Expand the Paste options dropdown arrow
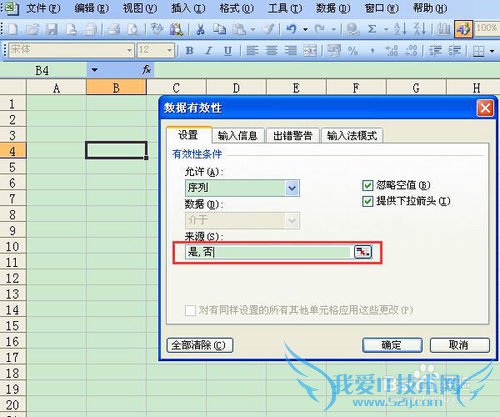 (253, 30)
